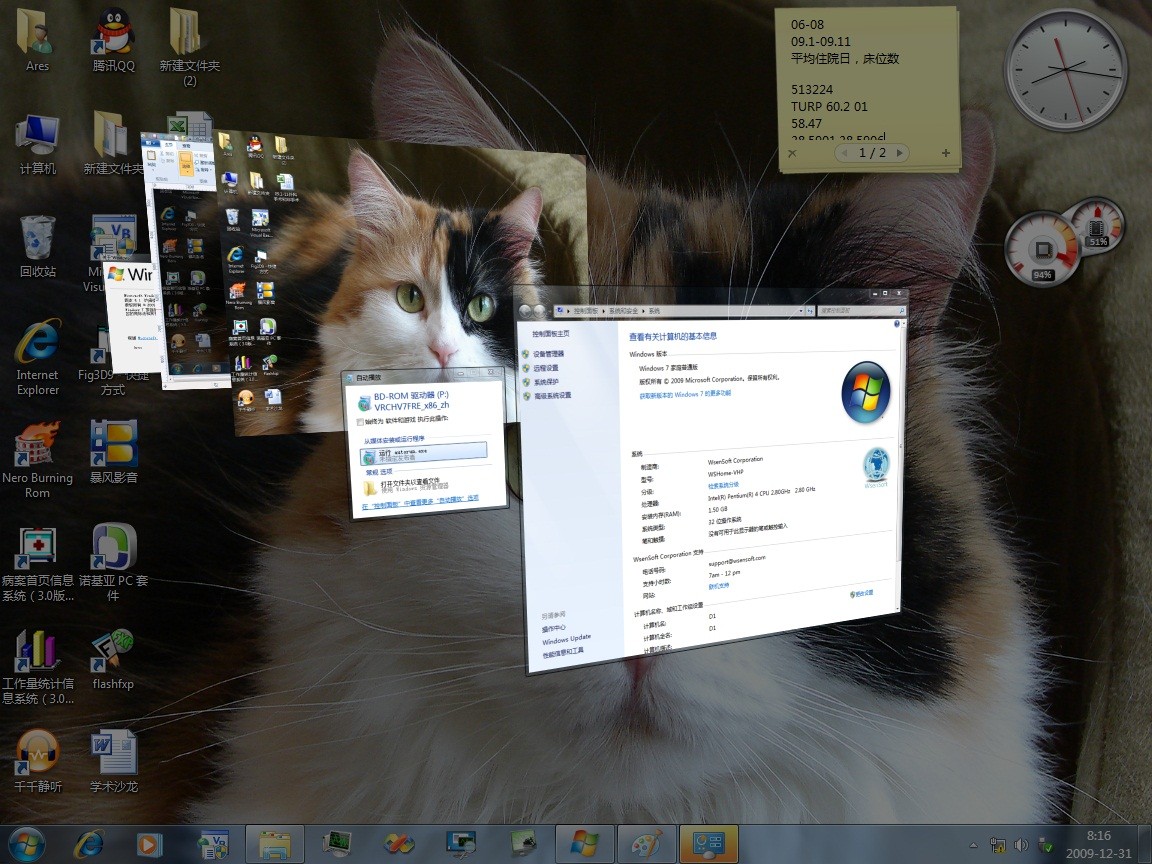Viewport: 1152px width, 864px height.
Task: Open Paint from the taskbar
Action: 646,843
